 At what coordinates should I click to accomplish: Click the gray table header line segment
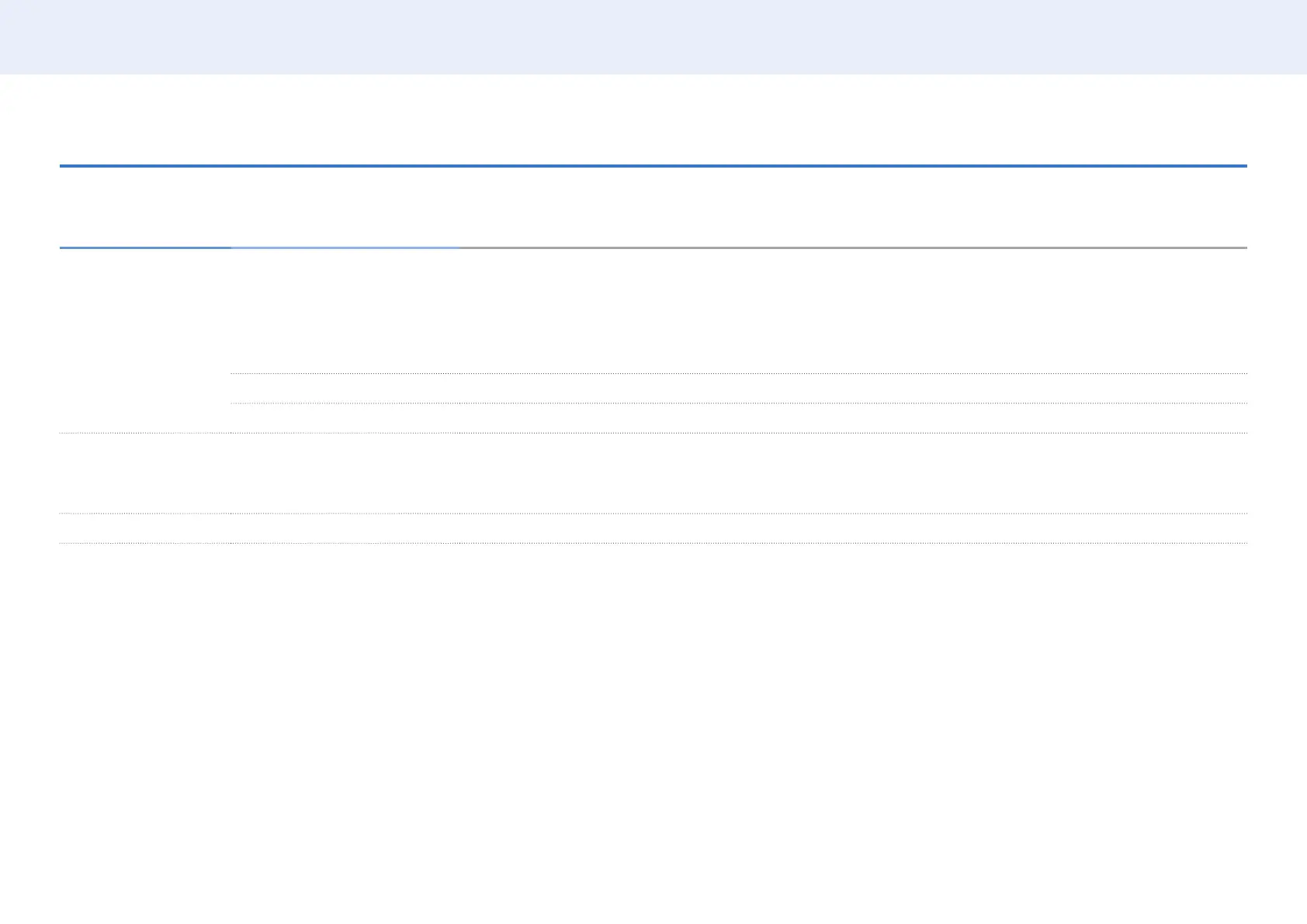852,247
